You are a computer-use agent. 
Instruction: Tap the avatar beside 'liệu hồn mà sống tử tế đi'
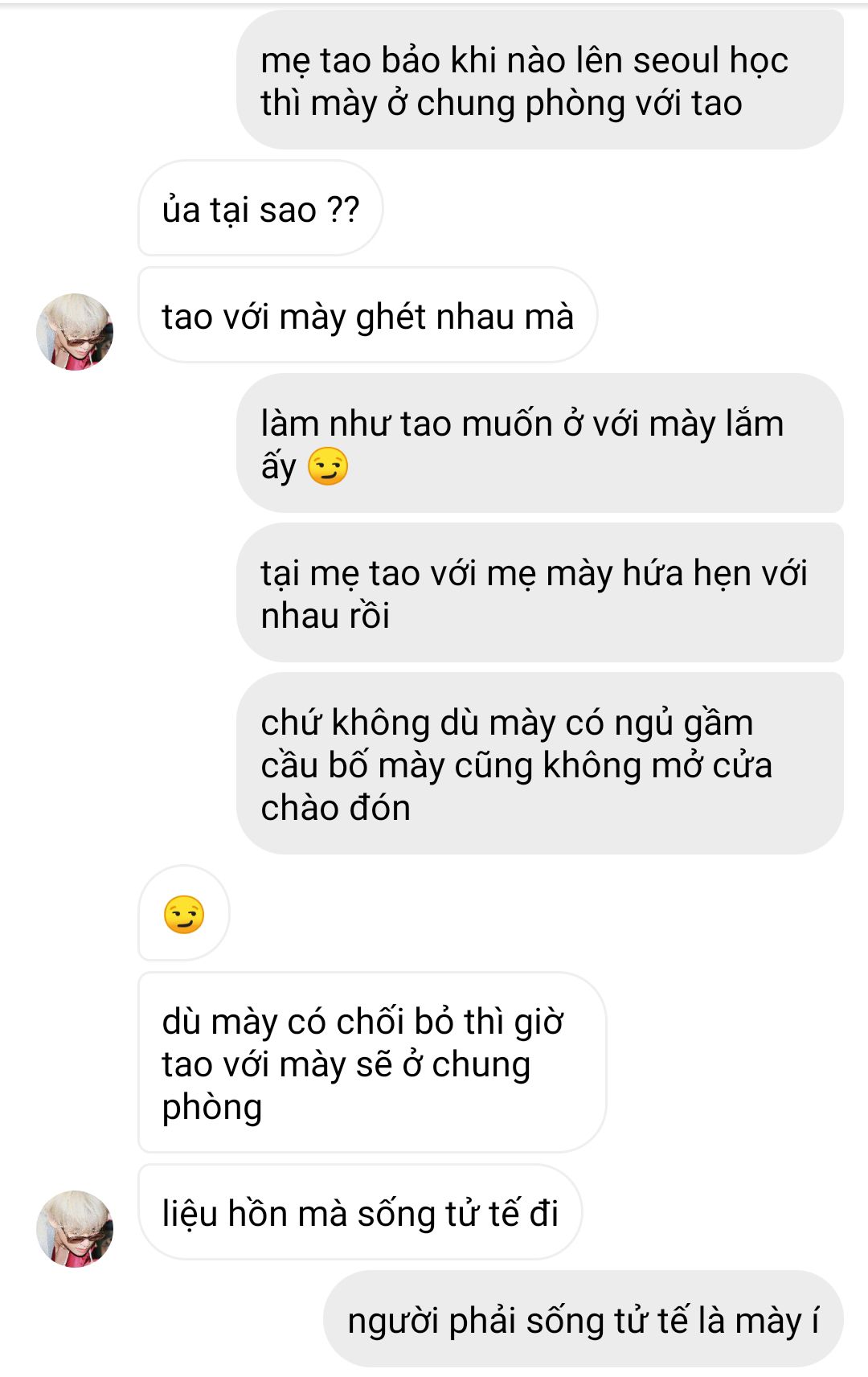coord(75,1228)
